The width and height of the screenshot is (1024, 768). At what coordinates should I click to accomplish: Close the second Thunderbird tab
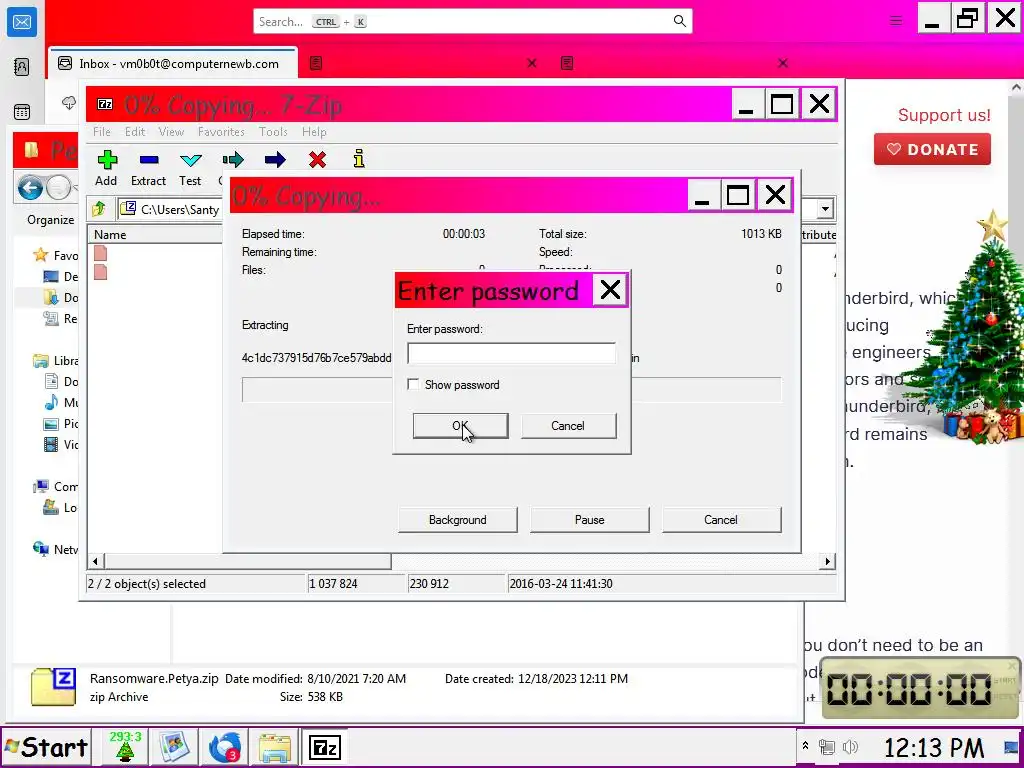click(532, 63)
